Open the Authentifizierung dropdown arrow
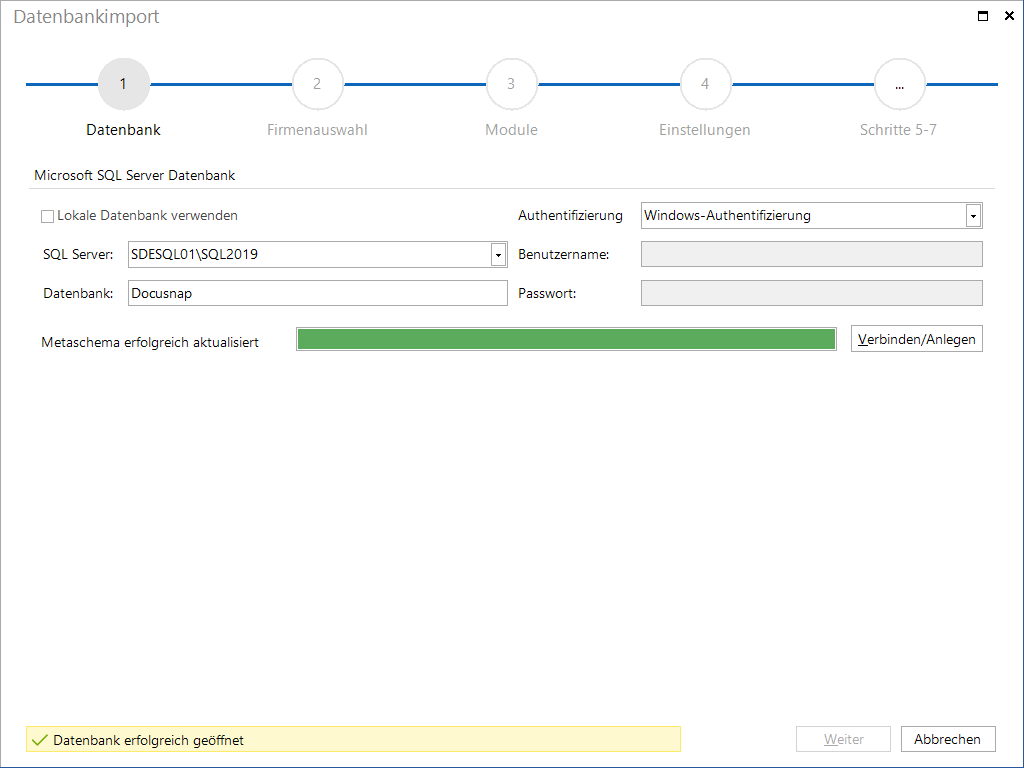Image resolution: width=1024 pixels, height=768 pixels. coord(973,216)
